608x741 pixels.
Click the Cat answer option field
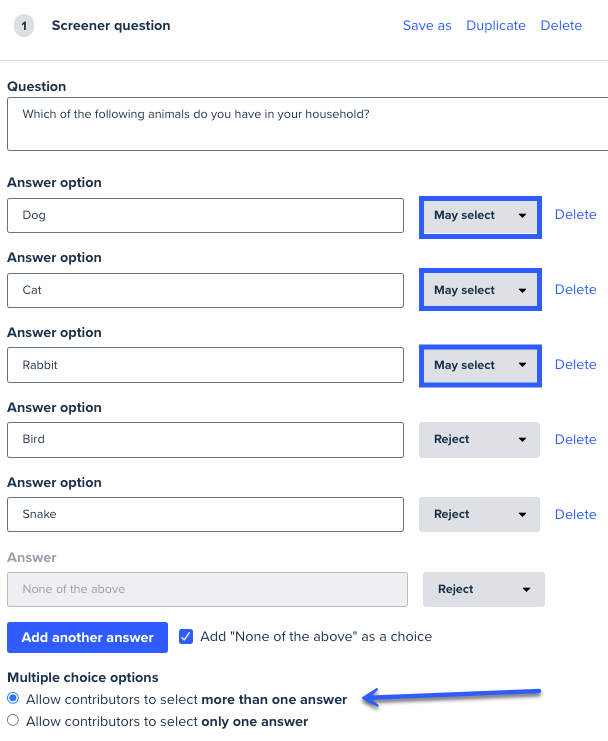point(205,290)
